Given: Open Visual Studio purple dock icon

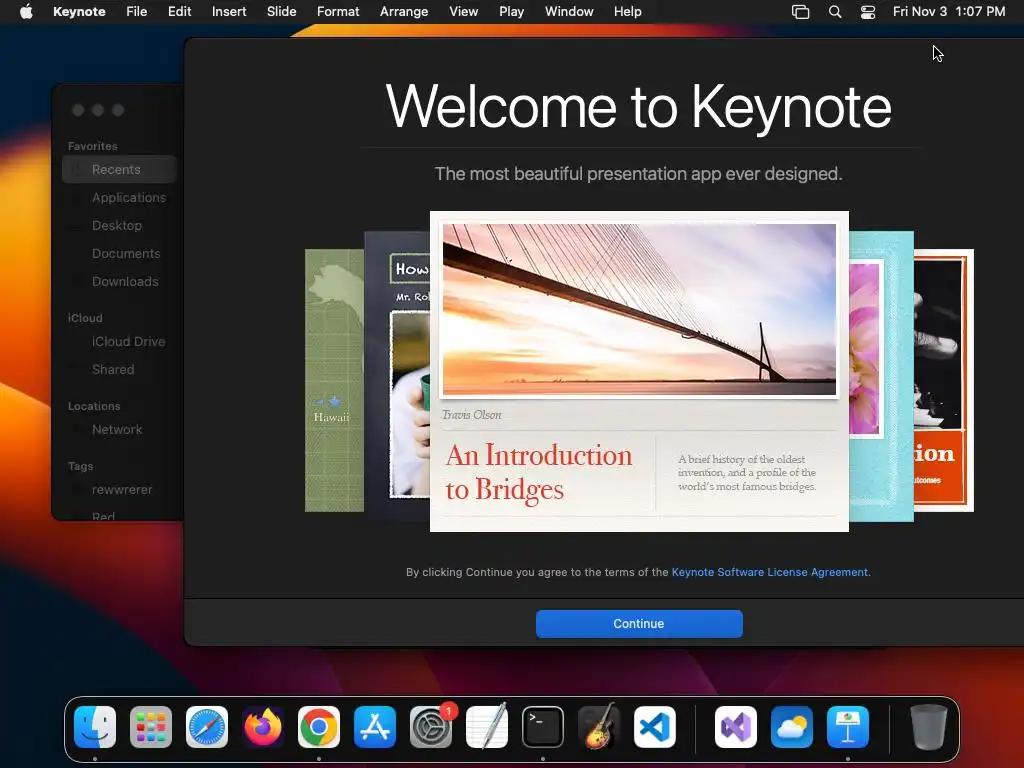Looking at the screenshot, I should pos(736,727).
